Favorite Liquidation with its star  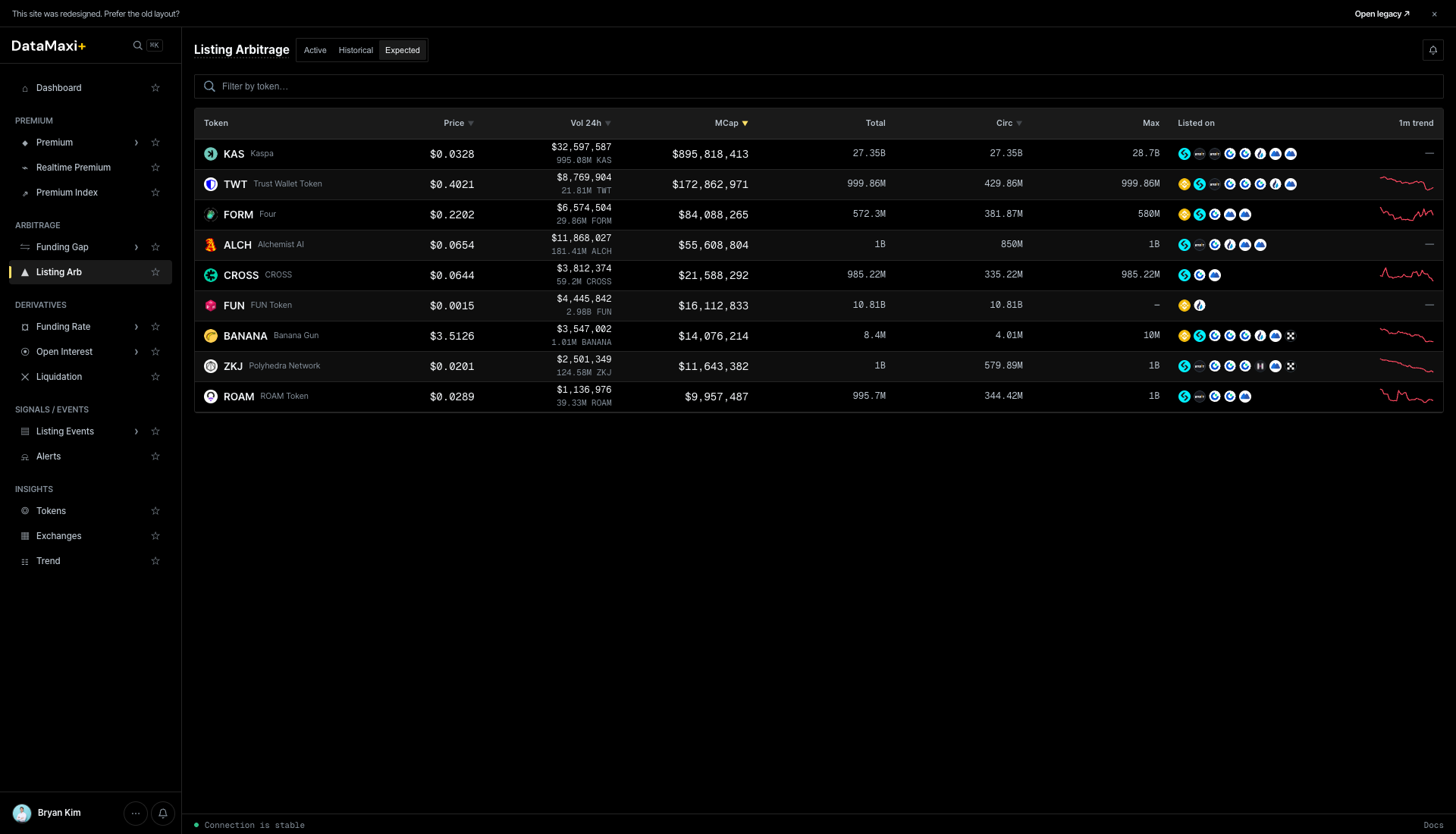[x=155, y=377]
